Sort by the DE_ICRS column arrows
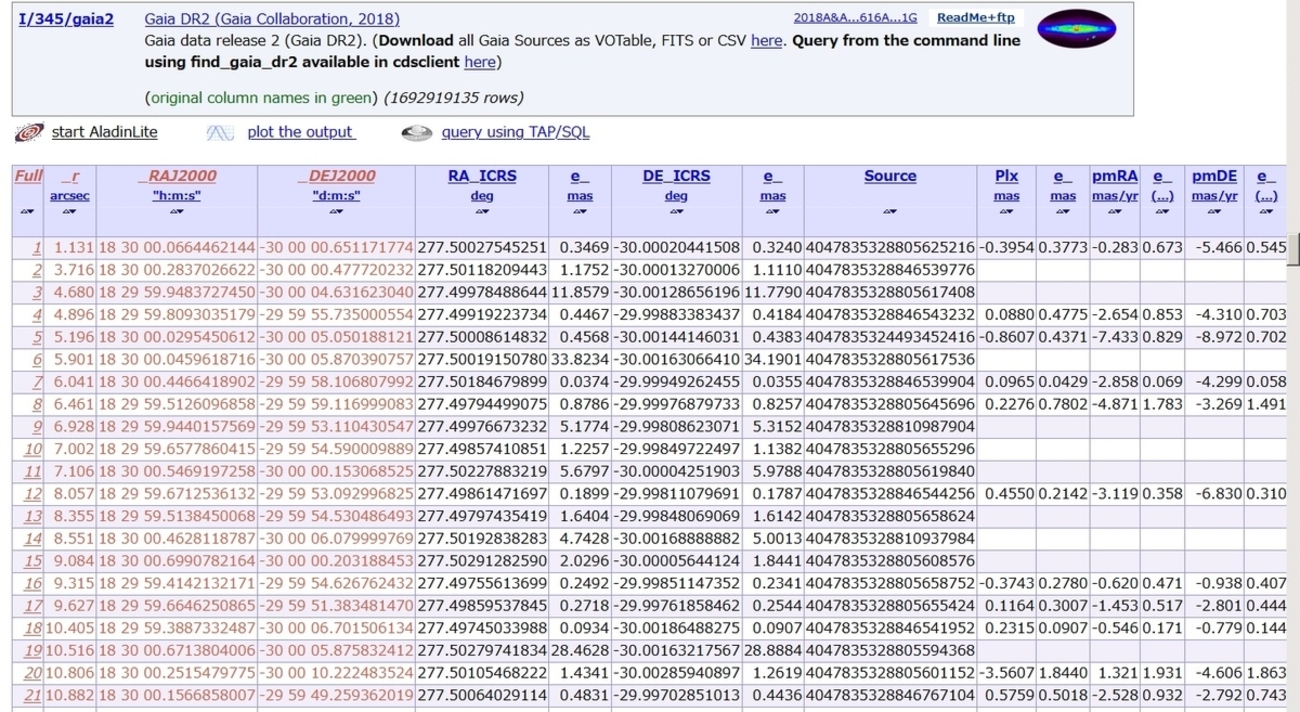1300x712 pixels. 676,212
